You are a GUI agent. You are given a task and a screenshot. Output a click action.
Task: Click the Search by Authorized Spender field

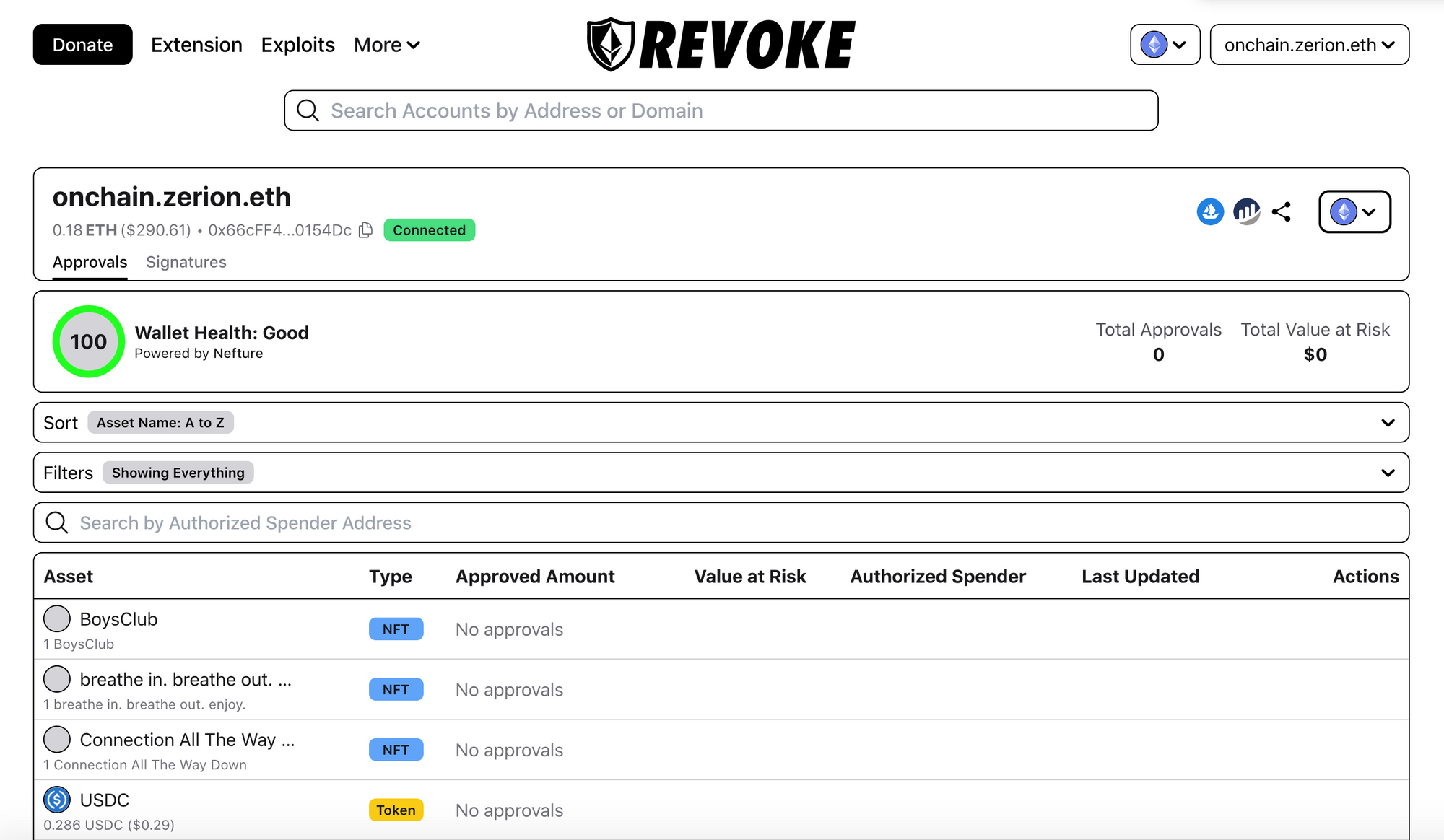(721, 521)
